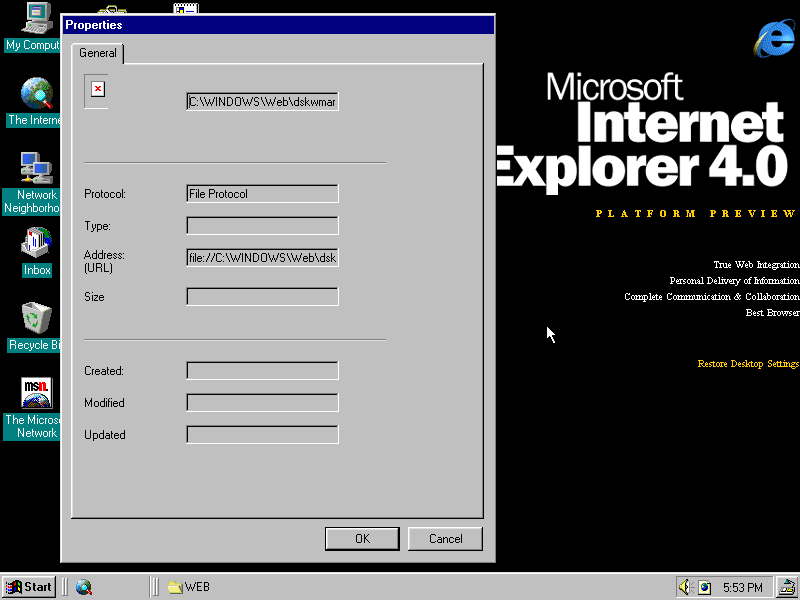This screenshot has width=800, height=600.
Task: Click the empty Updated field
Action: click(x=262, y=435)
